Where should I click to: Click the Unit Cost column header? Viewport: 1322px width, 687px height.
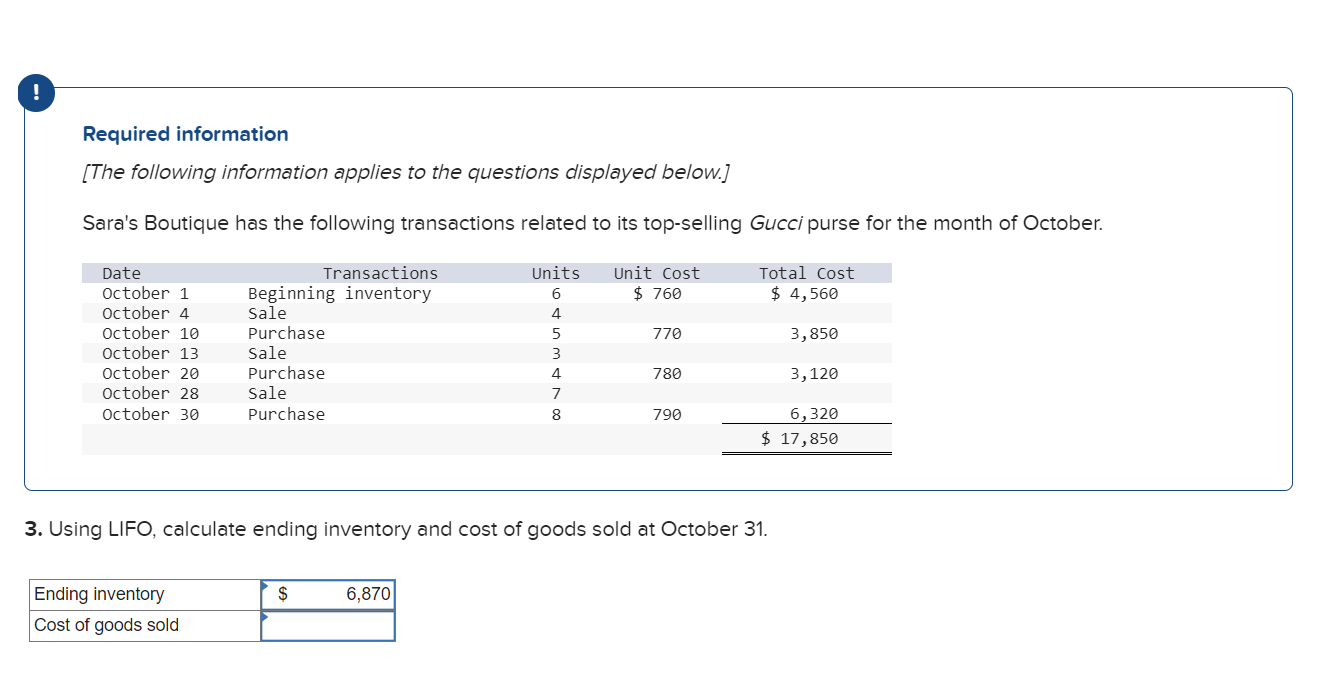tap(655, 272)
